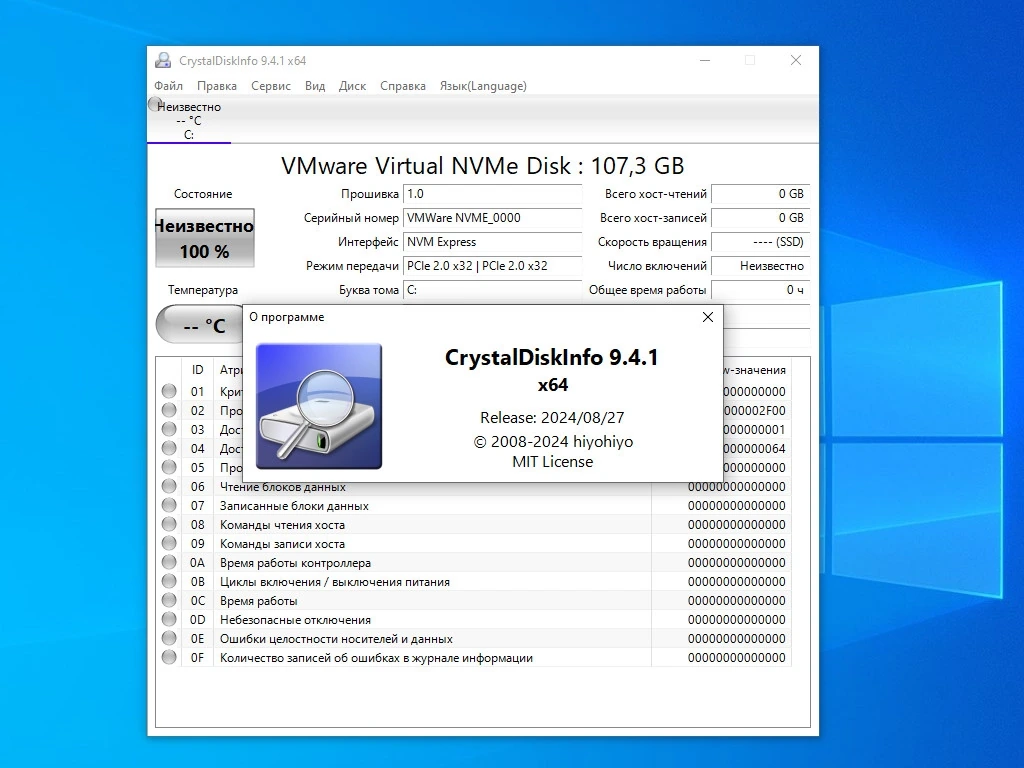Click the VMware Virtual NVMe Disk title
This screenshot has width=1024, height=768.
483,166
